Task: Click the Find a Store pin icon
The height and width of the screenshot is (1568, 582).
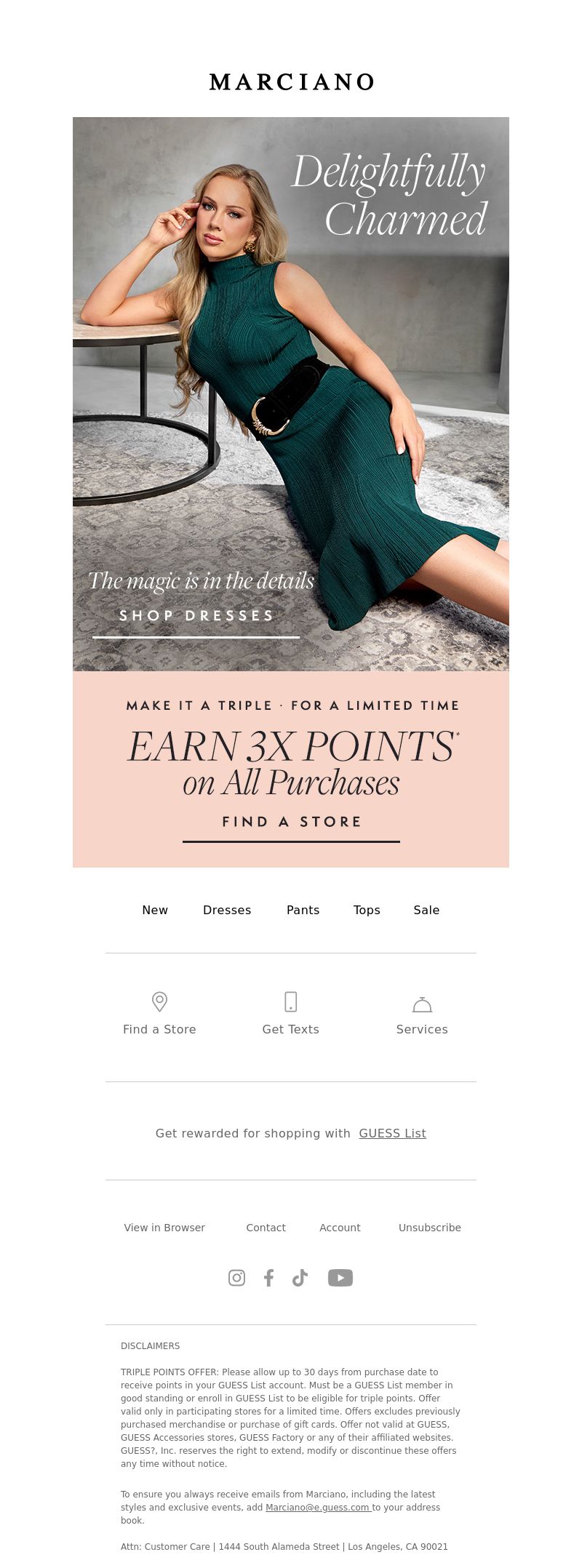Action: point(159,1001)
